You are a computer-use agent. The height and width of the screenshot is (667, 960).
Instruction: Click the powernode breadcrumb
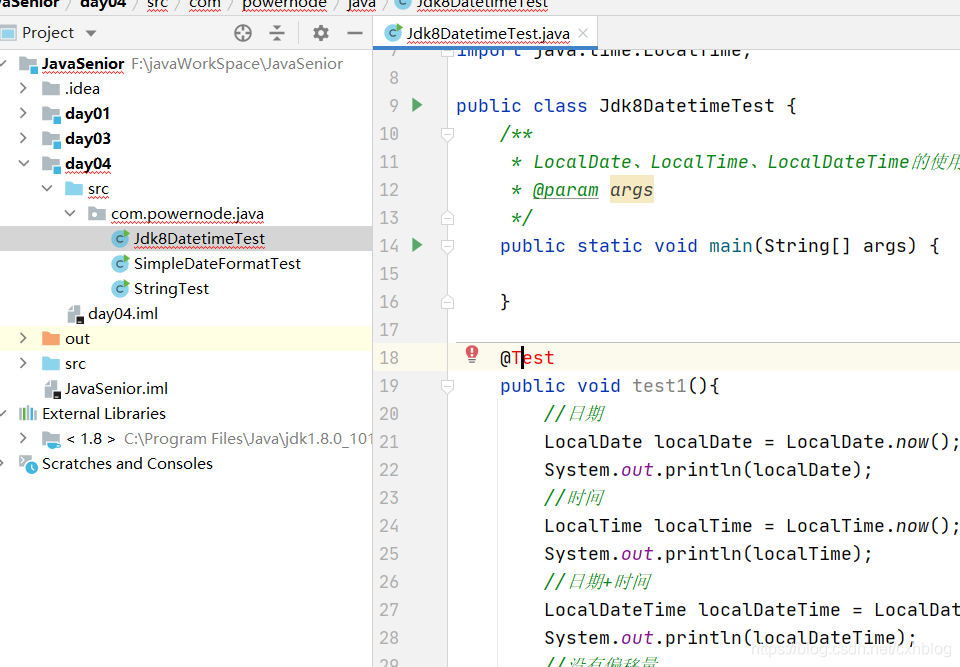click(284, 4)
